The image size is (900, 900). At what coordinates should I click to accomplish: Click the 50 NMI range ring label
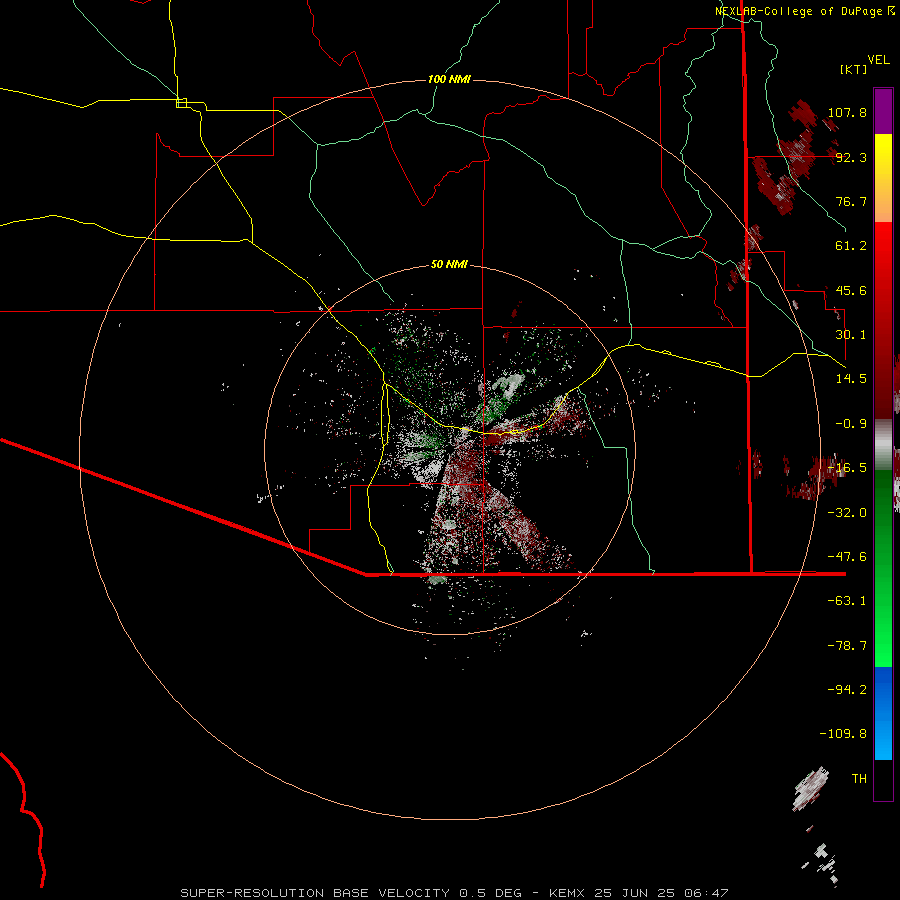[449, 264]
